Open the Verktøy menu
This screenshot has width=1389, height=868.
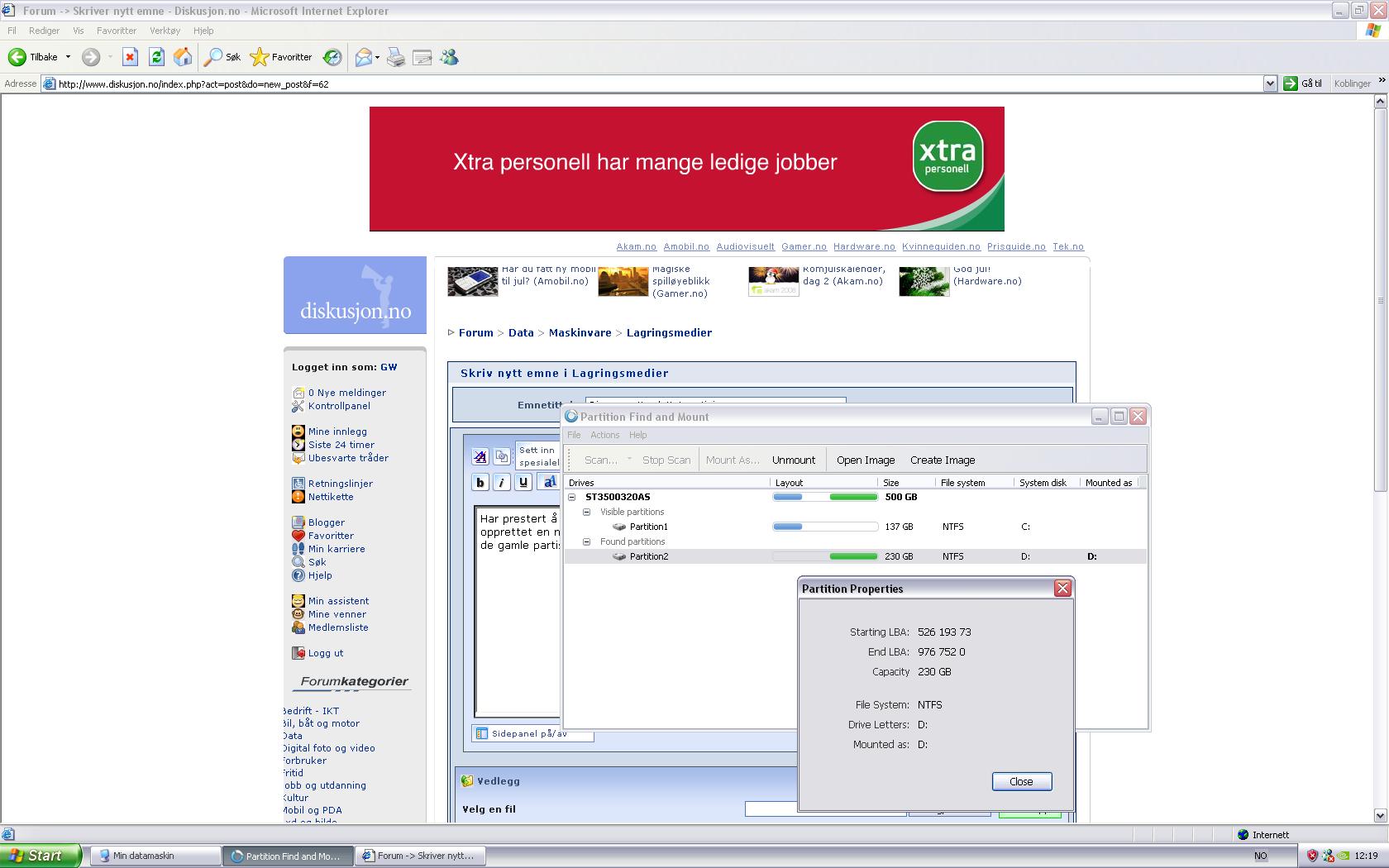(x=165, y=31)
